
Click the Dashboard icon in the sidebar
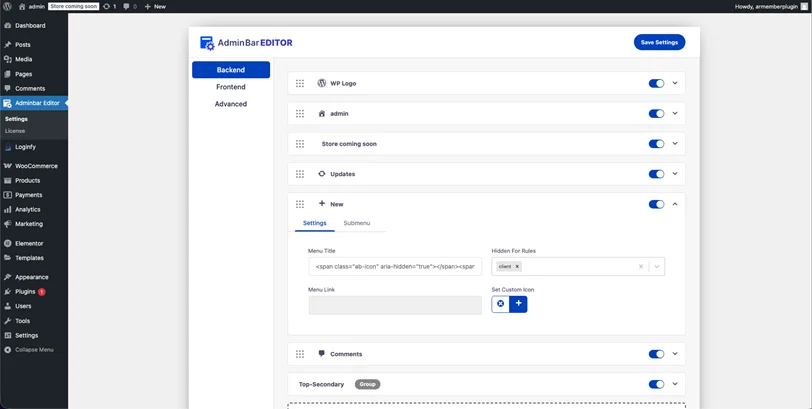coord(7,25)
